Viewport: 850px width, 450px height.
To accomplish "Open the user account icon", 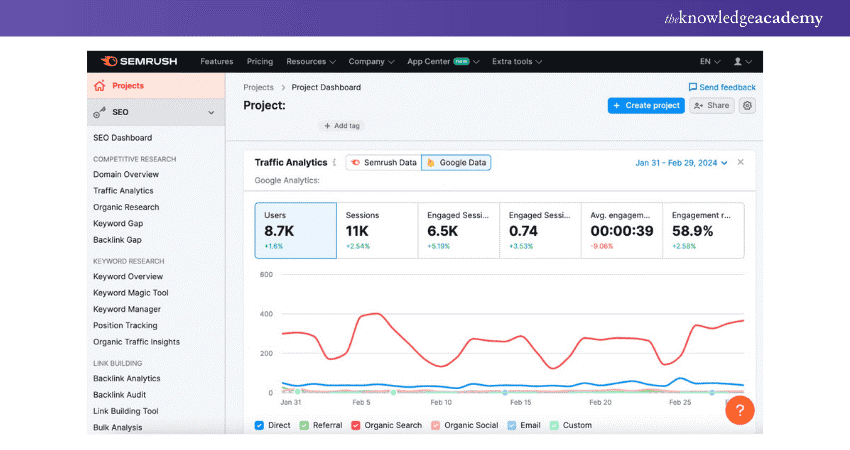I will click(737, 61).
